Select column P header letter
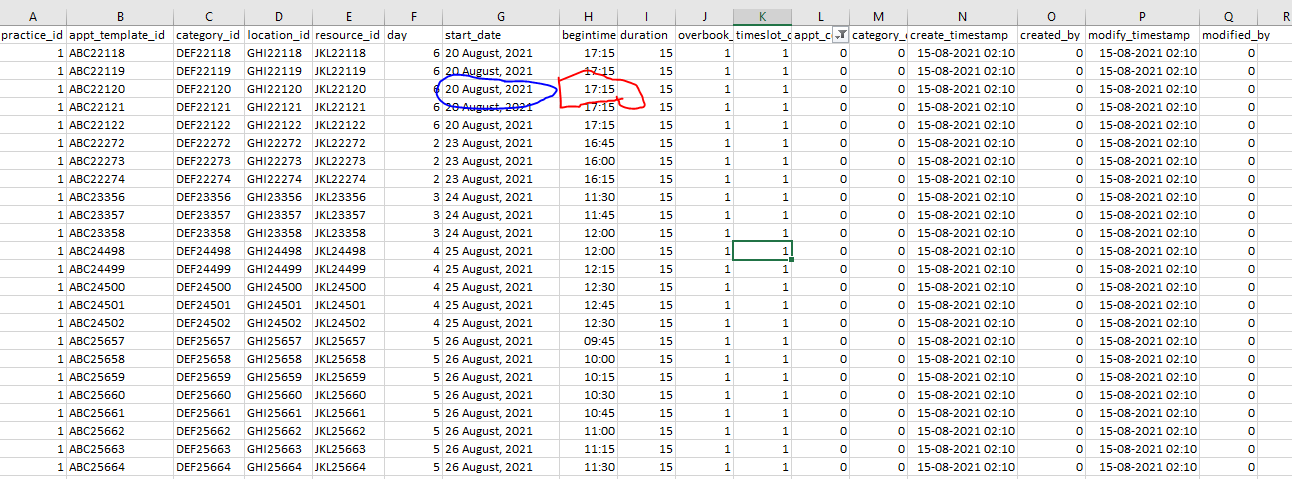The width and height of the screenshot is (1292, 479). 1141,17
